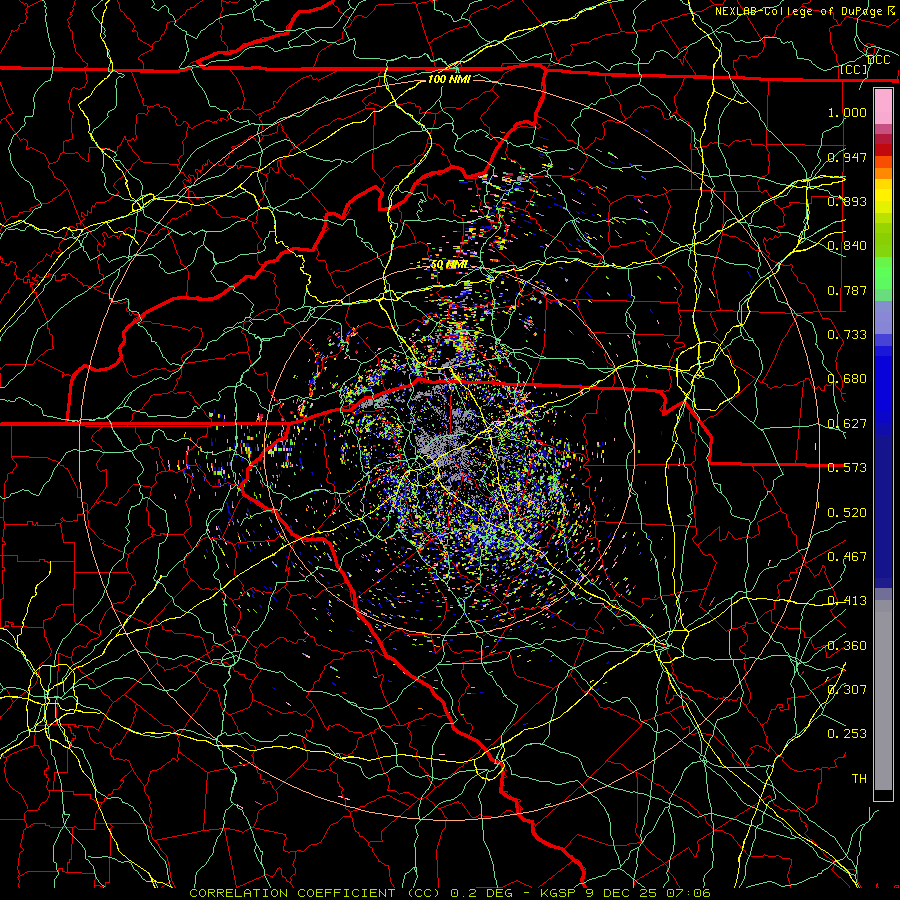
Task: Select the 0.467 scale value
Action: pos(847,557)
